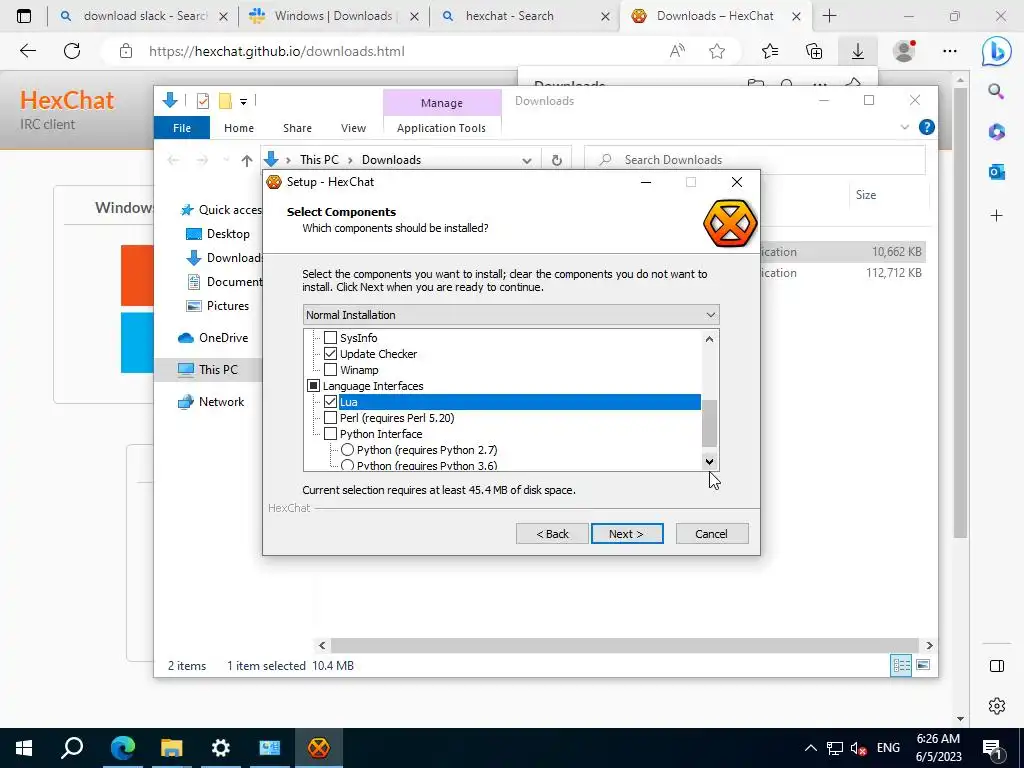The width and height of the screenshot is (1024, 768).
Task: Open Edge favorites list icon
Action: click(x=770, y=51)
